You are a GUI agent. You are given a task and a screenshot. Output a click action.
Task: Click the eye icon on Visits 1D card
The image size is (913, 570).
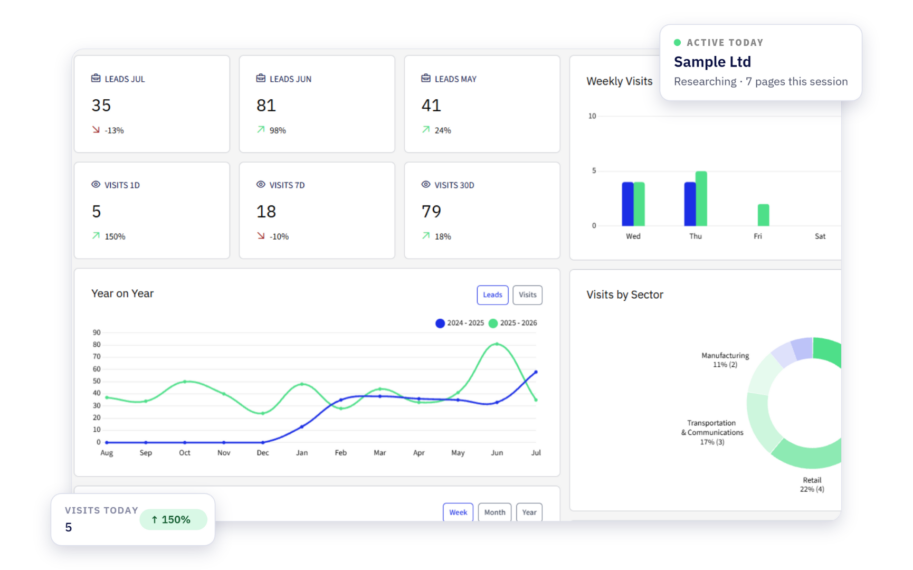(x=95, y=185)
